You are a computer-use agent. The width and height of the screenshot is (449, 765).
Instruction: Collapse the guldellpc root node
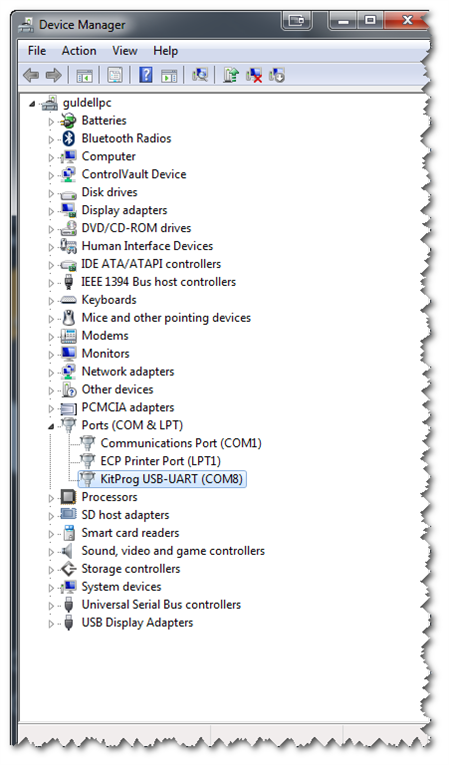coord(32,103)
